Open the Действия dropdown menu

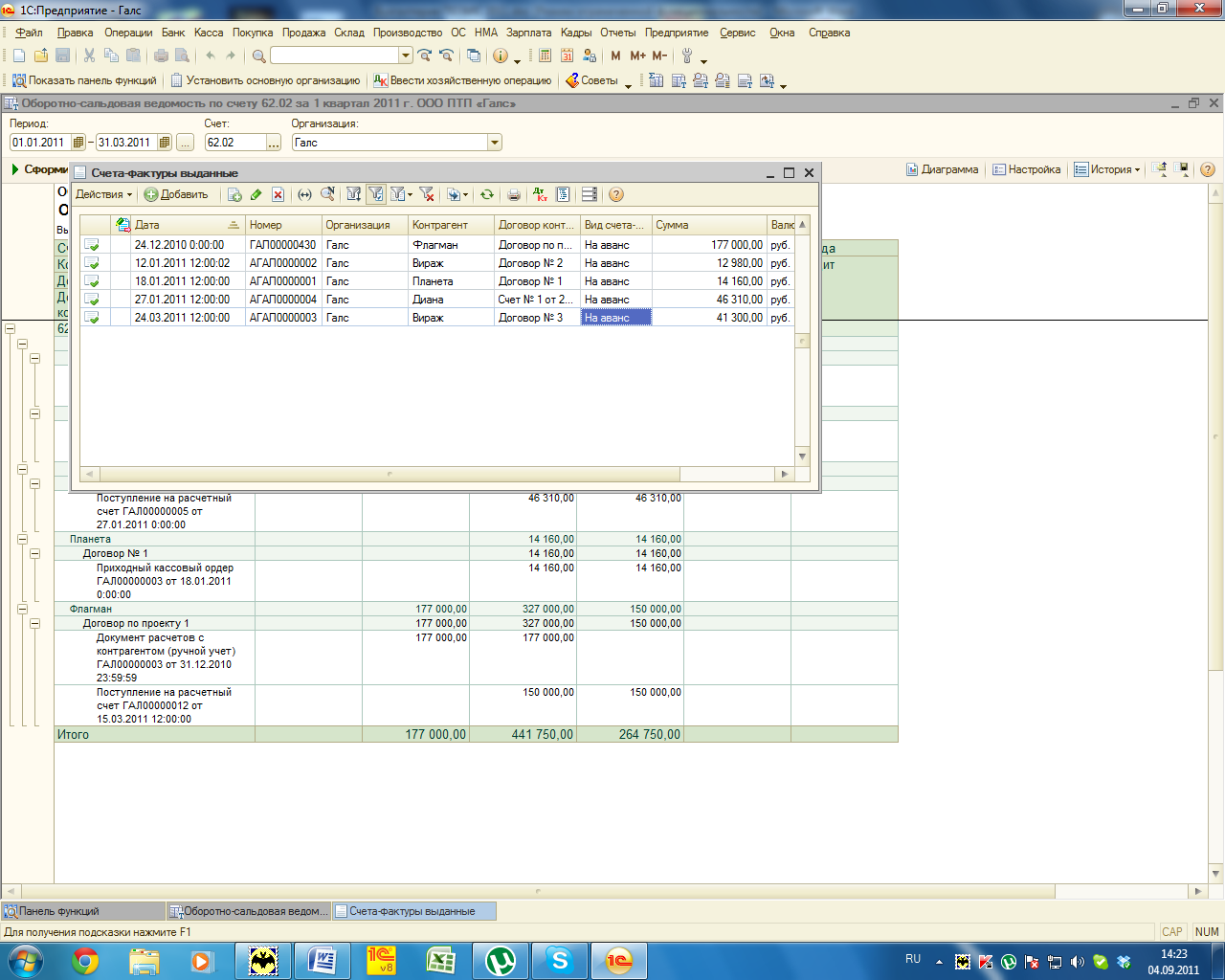[x=103, y=194]
